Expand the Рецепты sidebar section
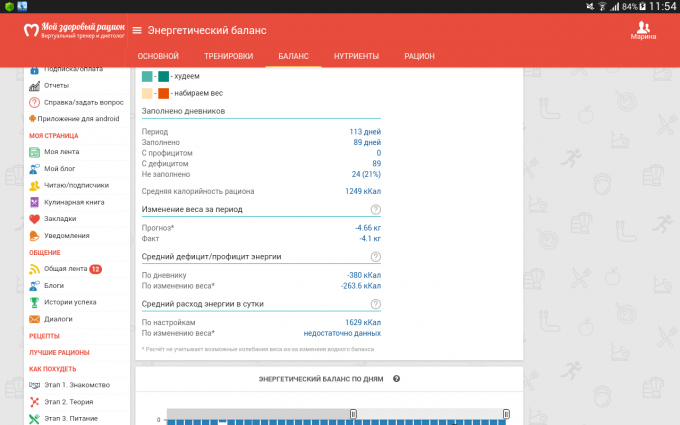 click(x=44, y=336)
